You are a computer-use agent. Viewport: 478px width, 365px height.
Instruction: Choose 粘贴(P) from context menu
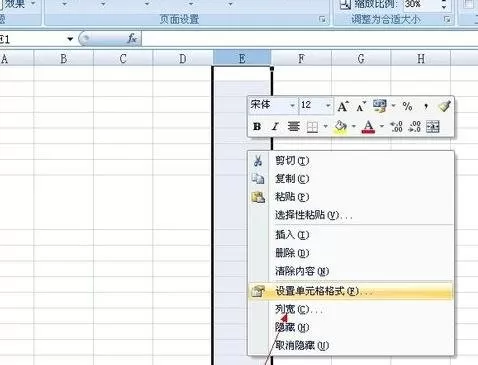tap(351, 197)
